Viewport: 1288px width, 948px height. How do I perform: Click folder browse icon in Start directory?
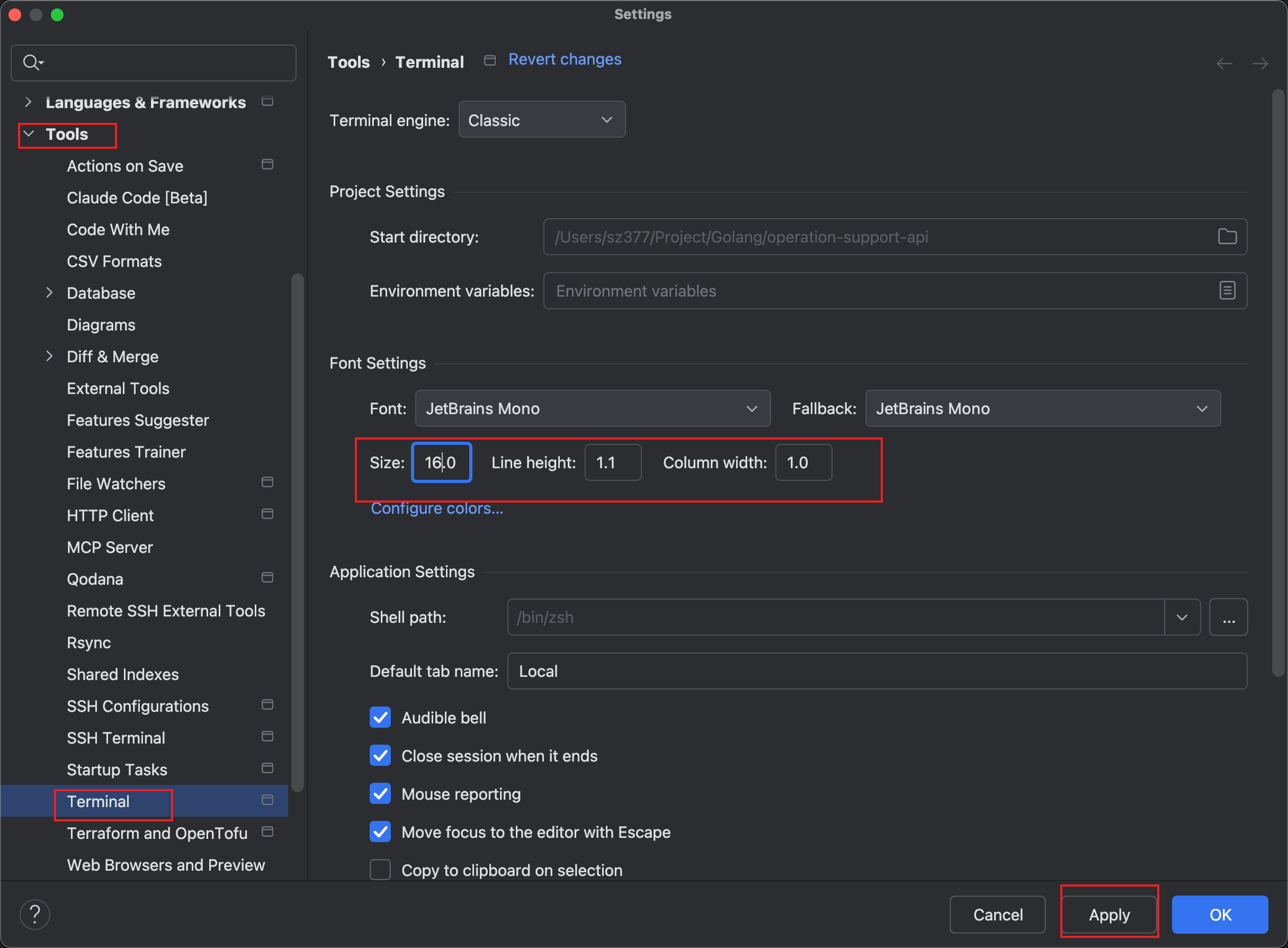1227,236
